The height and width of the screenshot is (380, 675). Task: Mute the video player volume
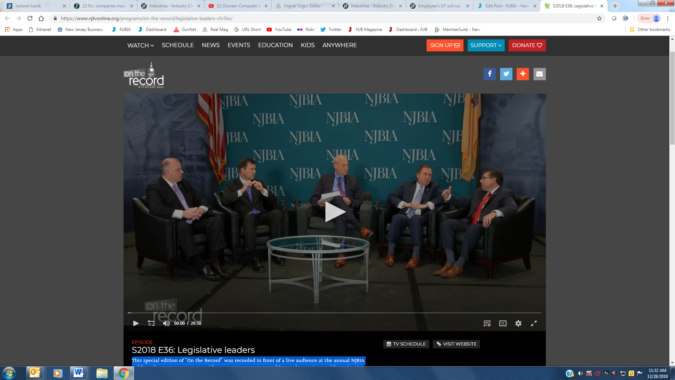click(166, 323)
